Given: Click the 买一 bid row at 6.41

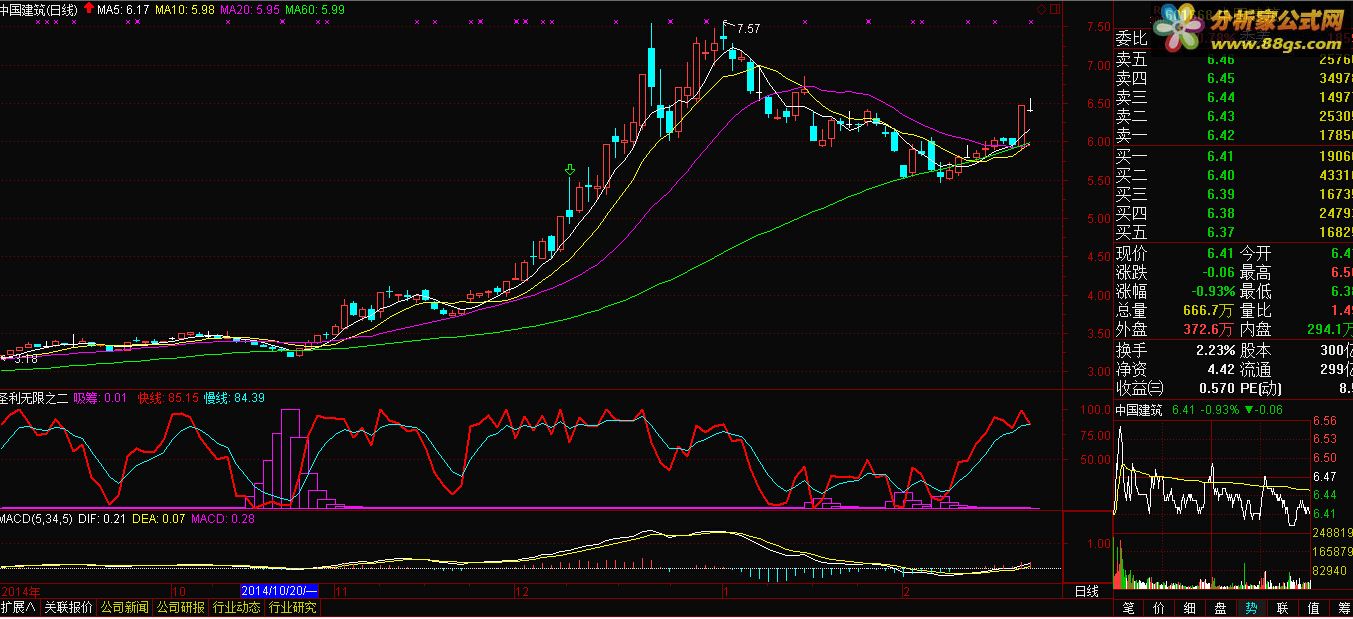Looking at the screenshot, I should tap(1233, 156).
